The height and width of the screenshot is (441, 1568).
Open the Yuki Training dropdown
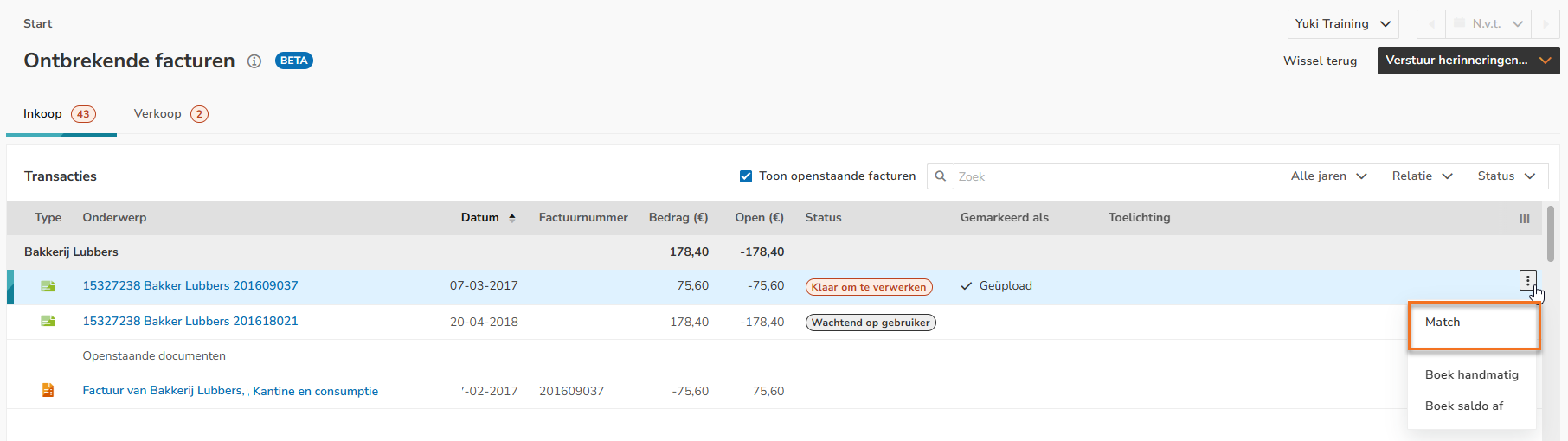(x=1343, y=24)
